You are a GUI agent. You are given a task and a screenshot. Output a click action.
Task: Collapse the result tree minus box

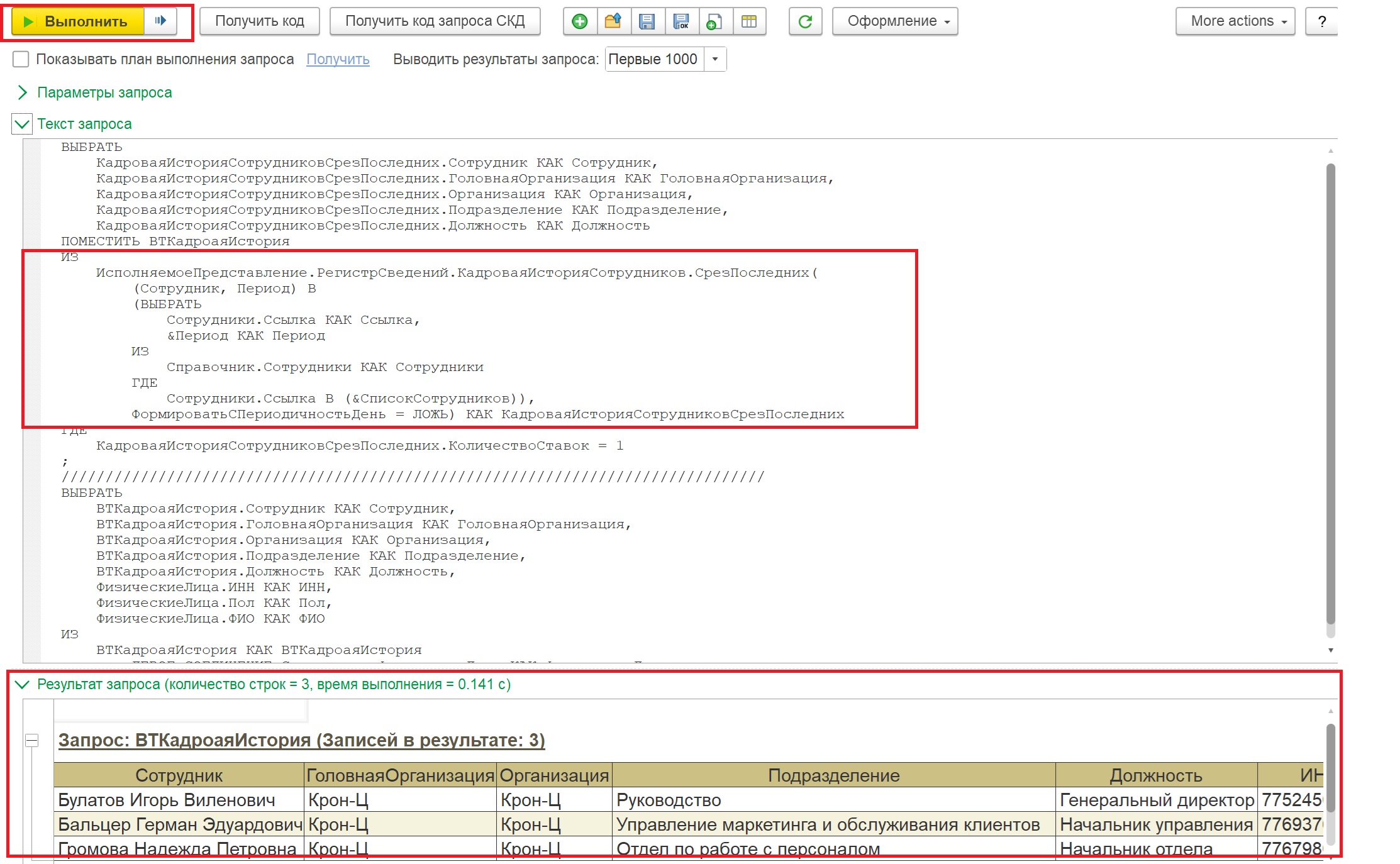[31, 741]
